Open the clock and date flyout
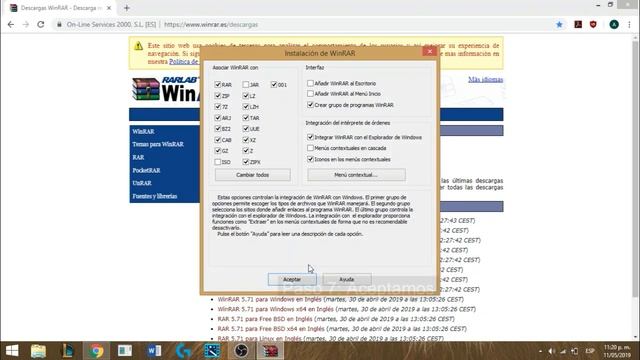Screen dimensions: 640x360 point(617,351)
